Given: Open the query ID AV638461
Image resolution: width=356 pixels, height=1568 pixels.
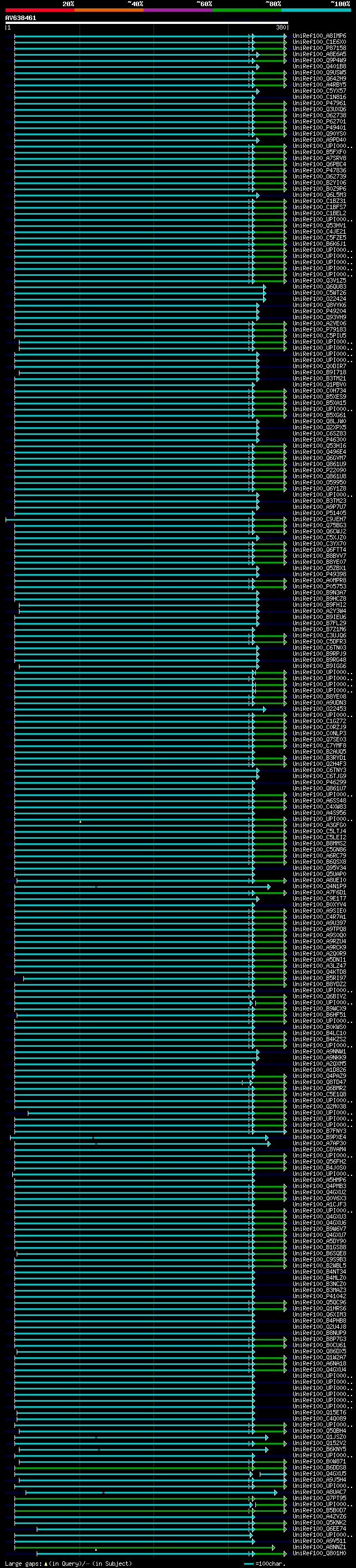Looking at the screenshot, I should [x=21, y=18].
